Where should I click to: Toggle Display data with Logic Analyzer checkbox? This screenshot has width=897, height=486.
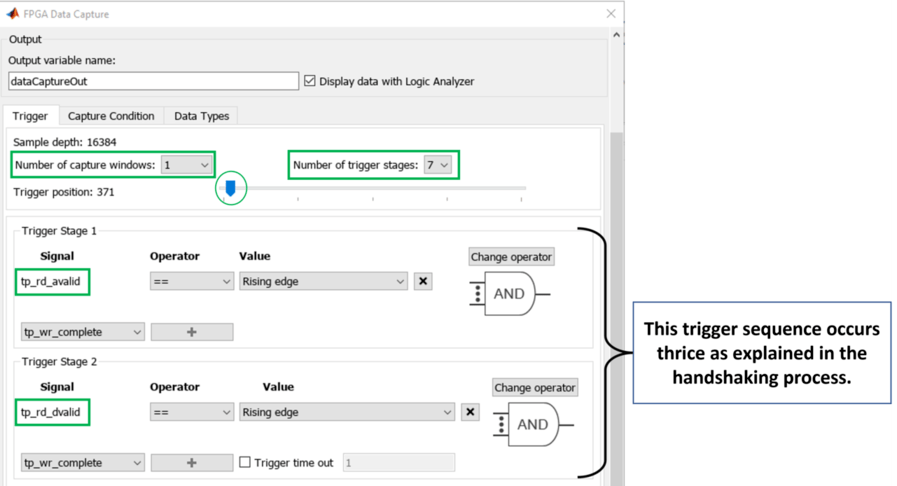[310, 82]
